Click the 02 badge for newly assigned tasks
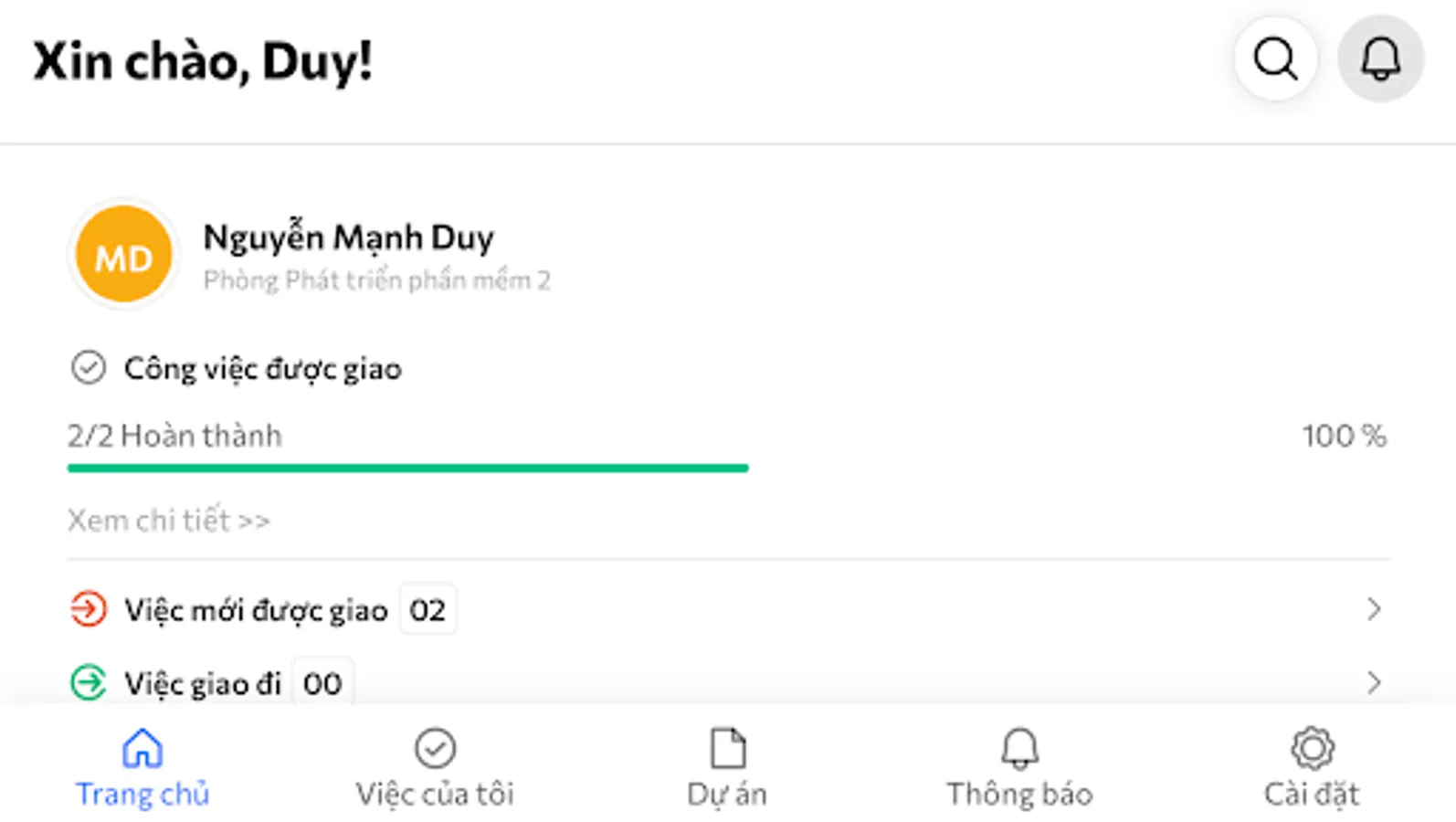The width and height of the screenshot is (1456, 822). [x=427, y=610]
